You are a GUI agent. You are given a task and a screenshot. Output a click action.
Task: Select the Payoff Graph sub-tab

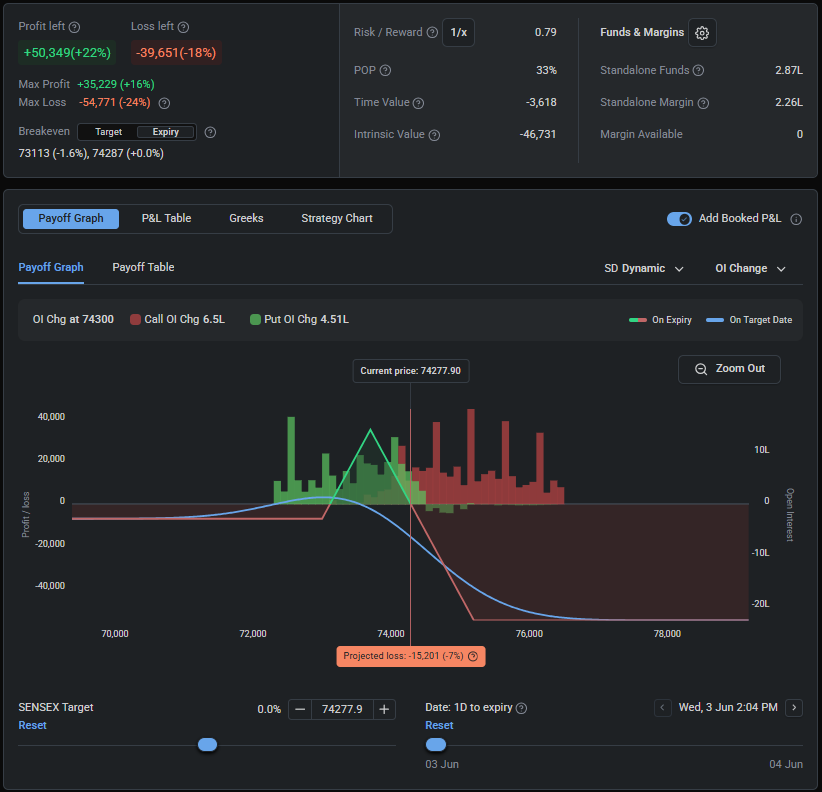51,267
